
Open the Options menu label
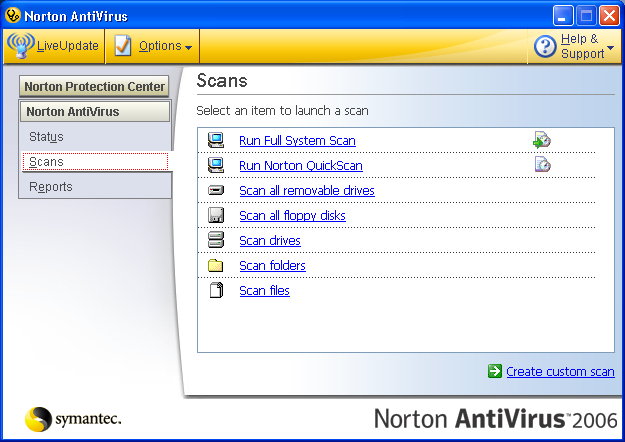click(160, 46)
